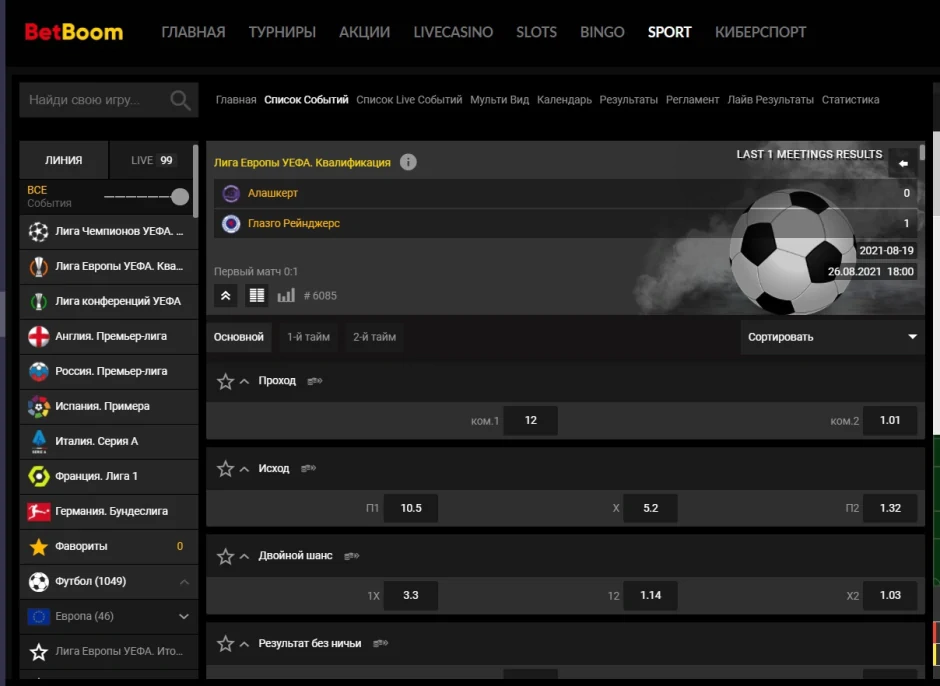Collapse the Футбол (1049) section
940x686 pixels.
click(183, 582)
